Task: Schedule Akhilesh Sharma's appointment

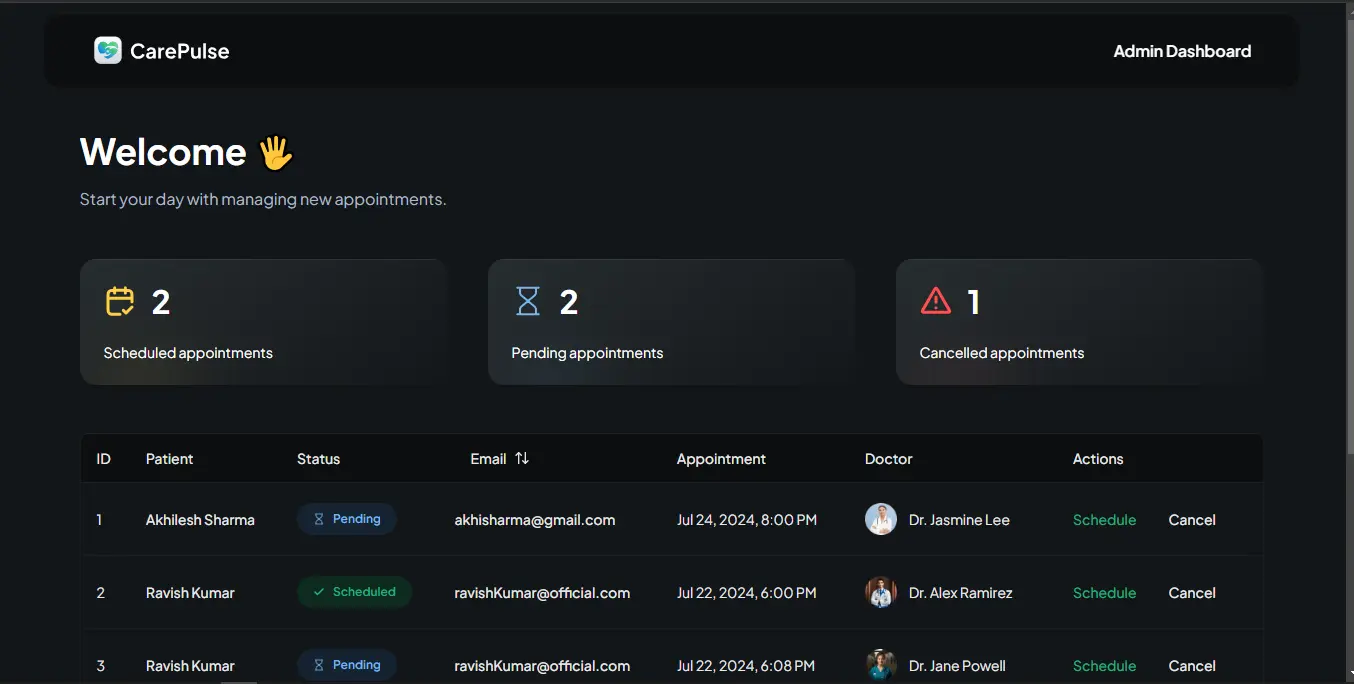Action: pyautogui.click(x=1104, y=519)
